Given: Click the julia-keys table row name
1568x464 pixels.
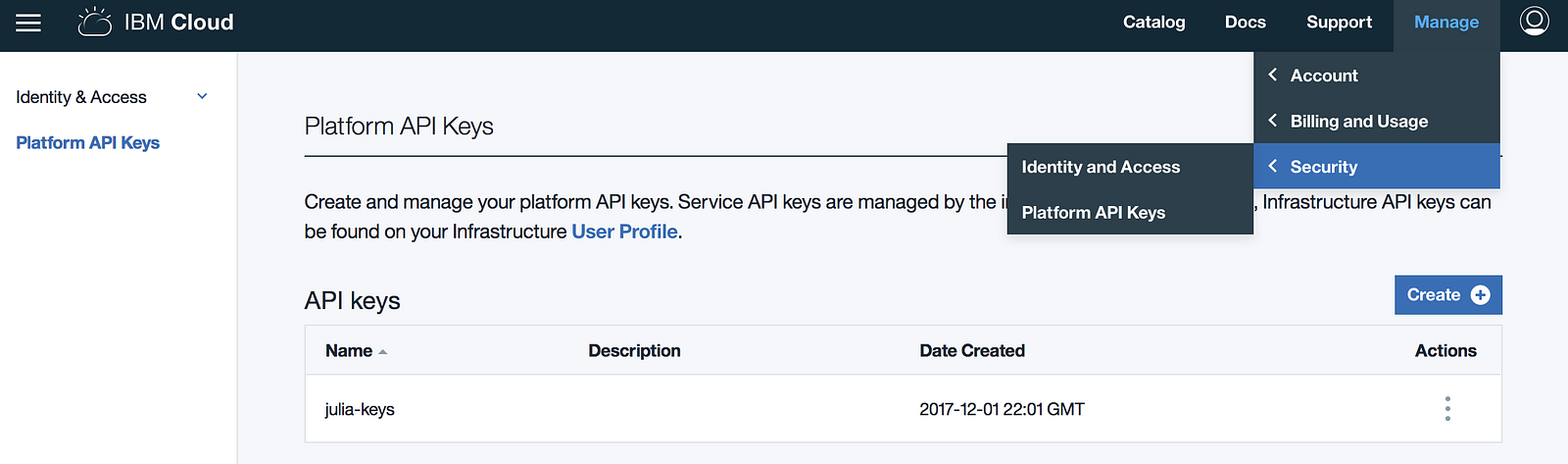Looking at the screenshot, I should (x=360, y=409).
